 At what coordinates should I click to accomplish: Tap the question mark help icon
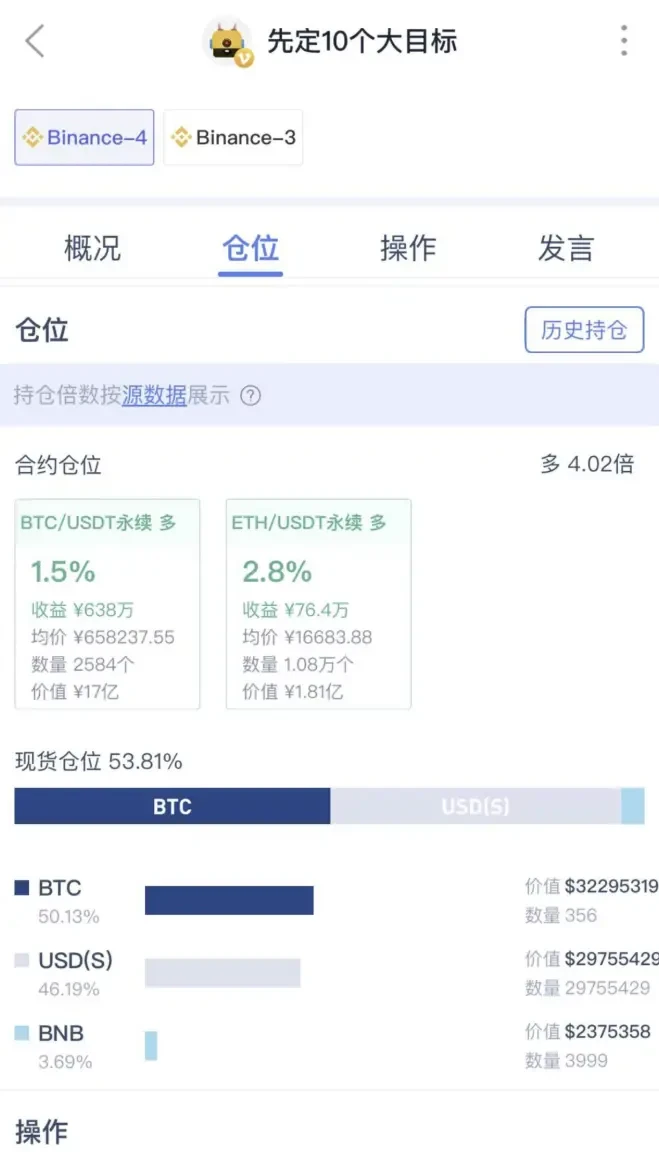pyautogui.click(x=249, y=396)
